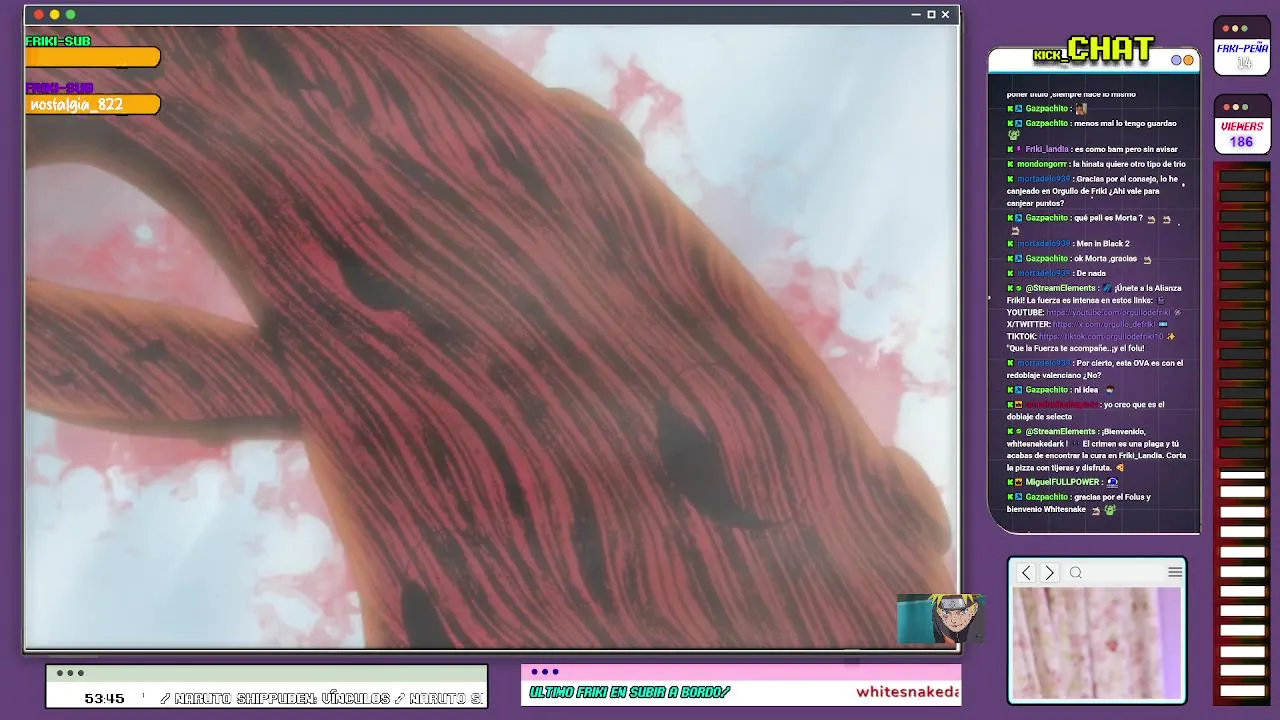
Task: Click the 'ni idea' chat message
Action: tap(1085, 390)
